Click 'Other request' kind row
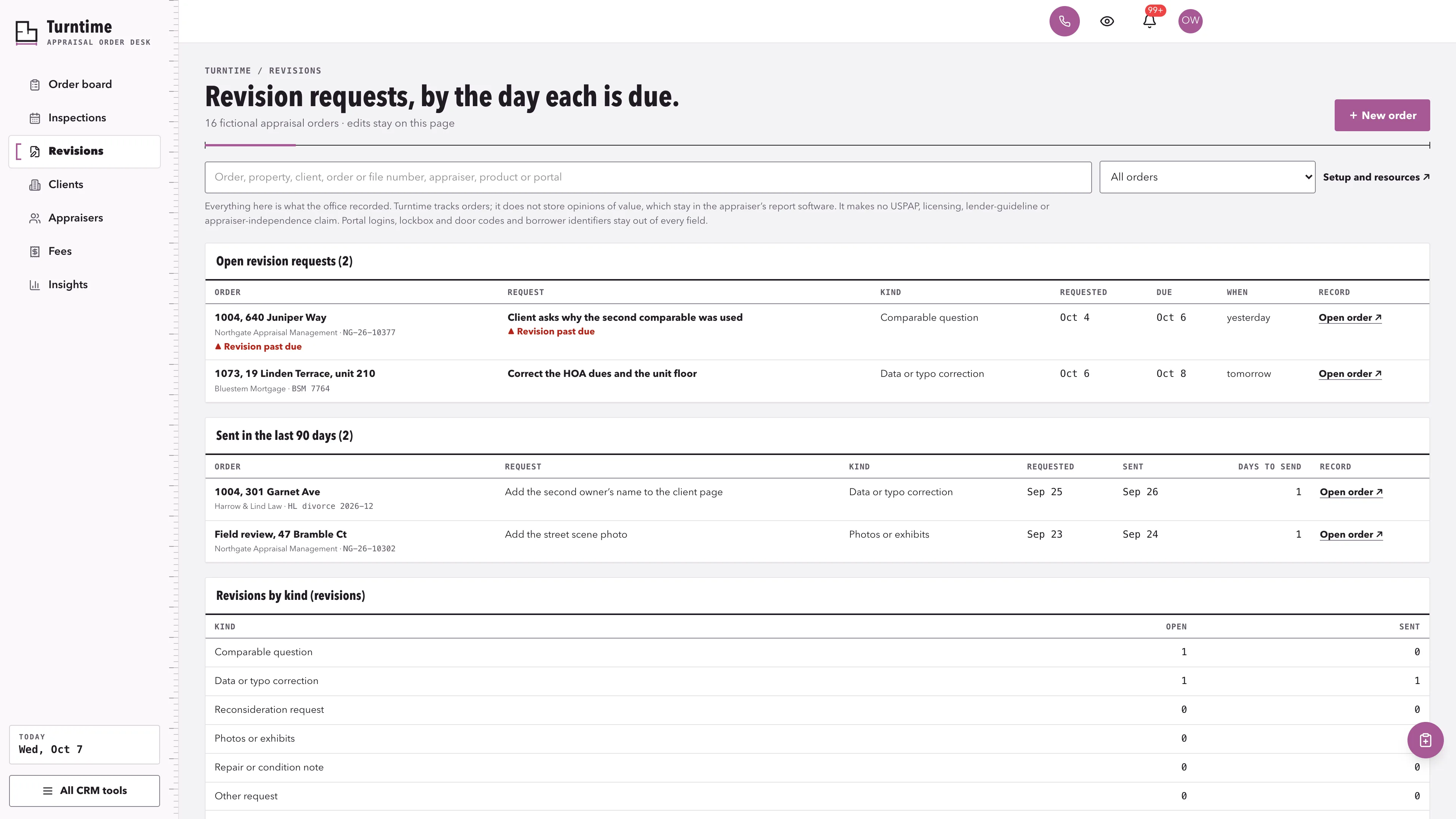Viewport: 1456px width, 819px height. 817,796
